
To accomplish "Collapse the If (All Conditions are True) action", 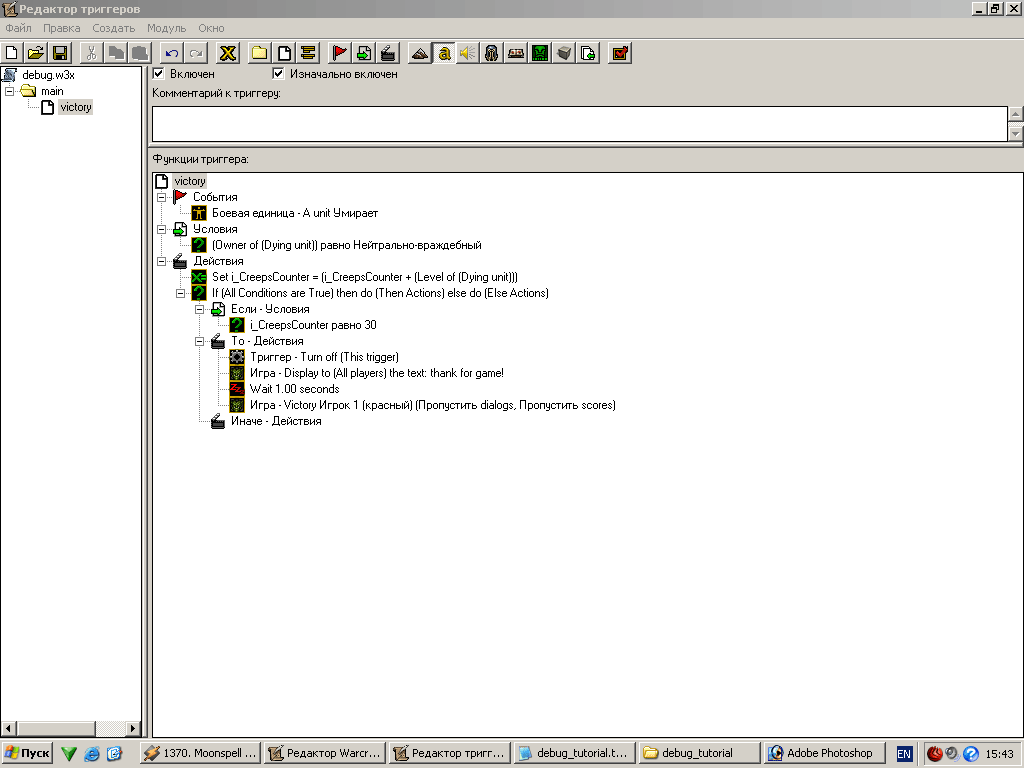I will pyautogui.click(x=180, y=293).
